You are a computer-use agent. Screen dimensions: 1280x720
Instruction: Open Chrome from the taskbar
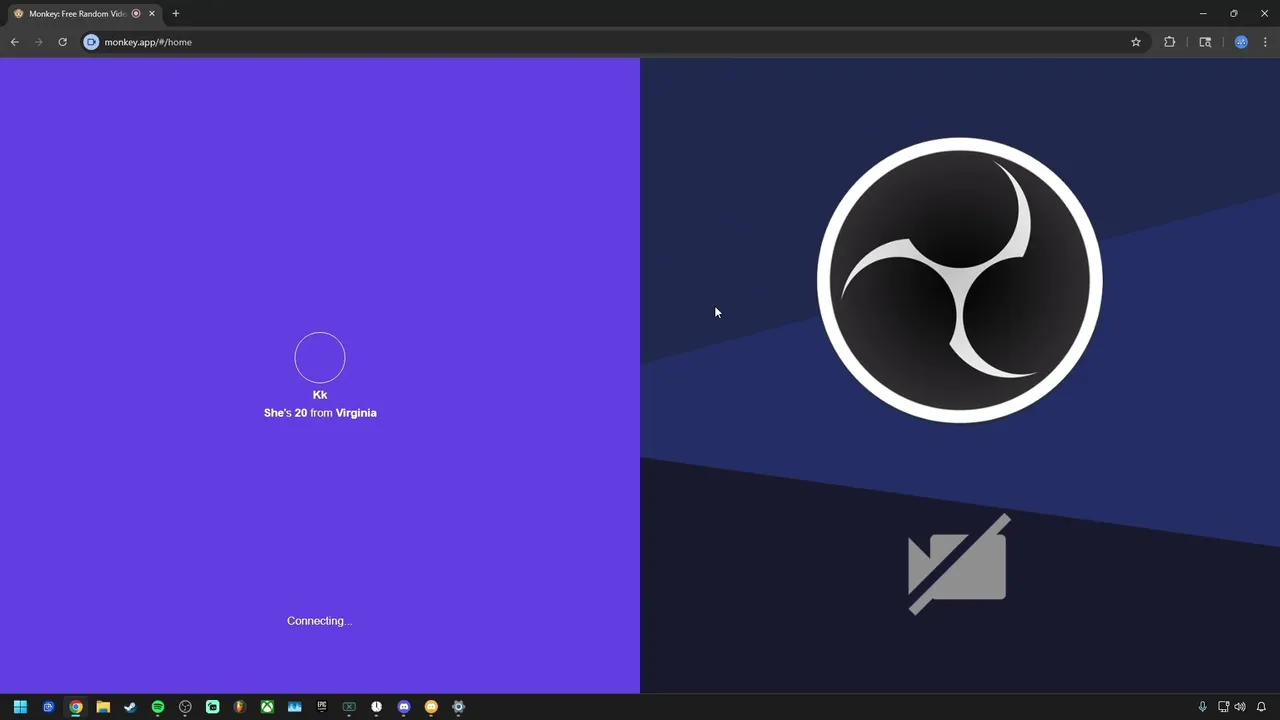point(75,707)
